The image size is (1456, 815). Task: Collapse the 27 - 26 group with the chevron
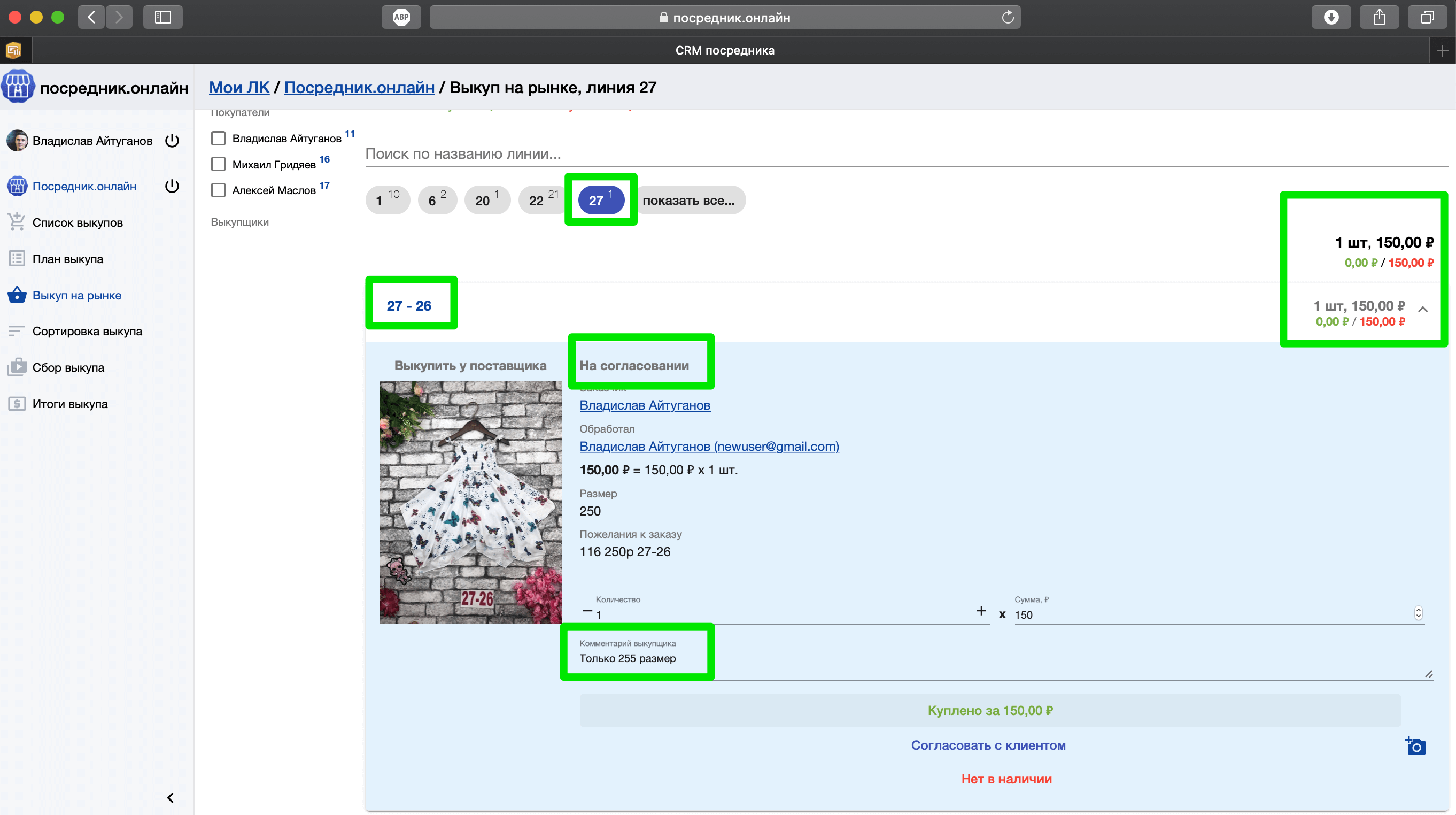click(1423, 310)
